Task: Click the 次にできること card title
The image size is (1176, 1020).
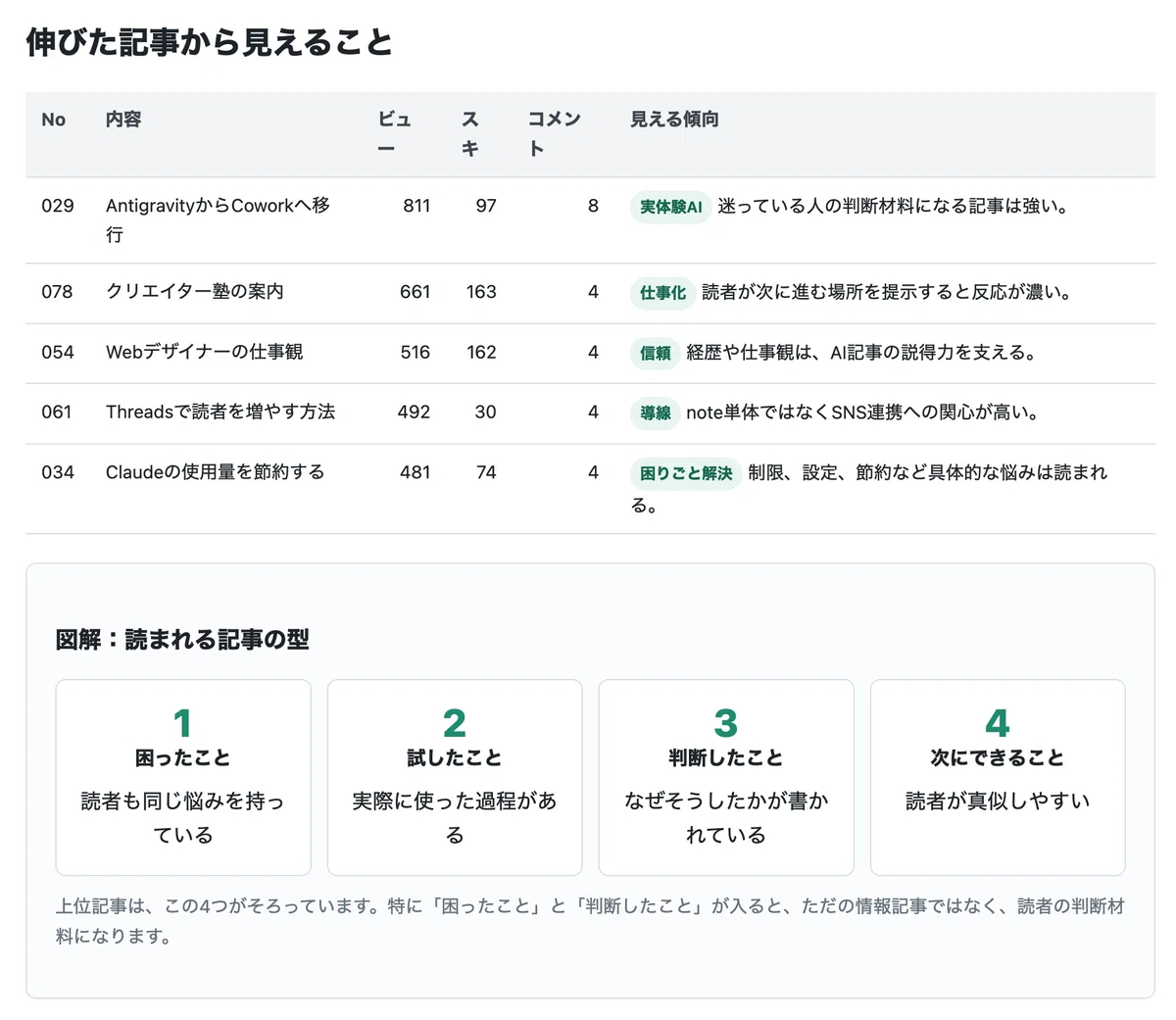Action: pos(998,757)
